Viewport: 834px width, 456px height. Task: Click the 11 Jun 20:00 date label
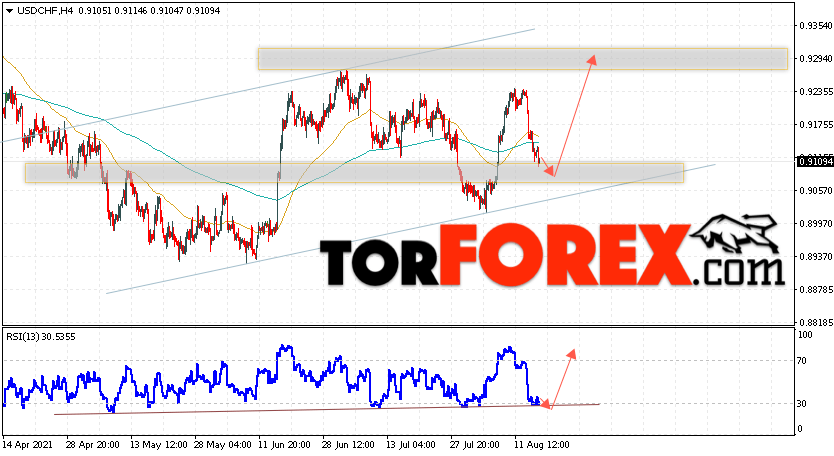(x=286, y=445)
